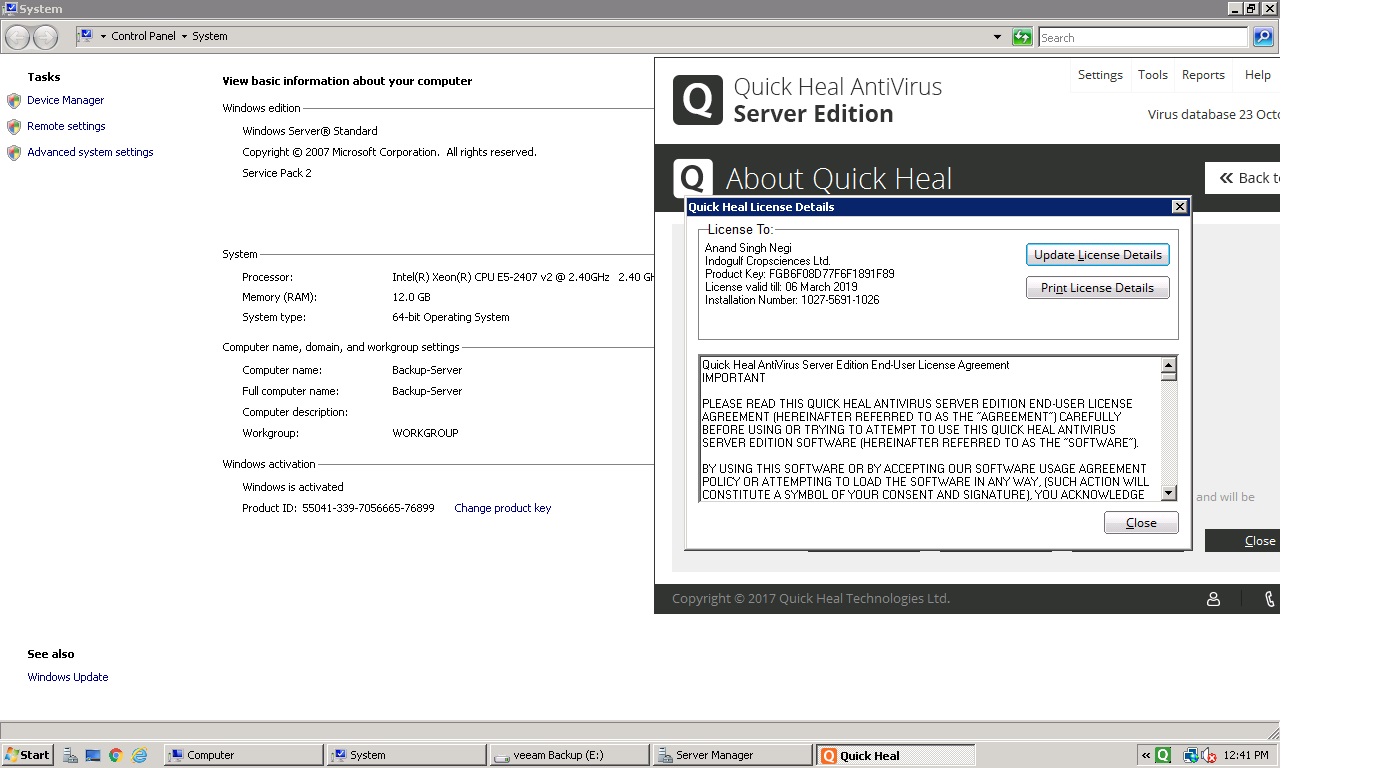Expand the address bar history dropdown
Screen dimensions: 1392x768
pyautogui.click(x=997, y=37)
